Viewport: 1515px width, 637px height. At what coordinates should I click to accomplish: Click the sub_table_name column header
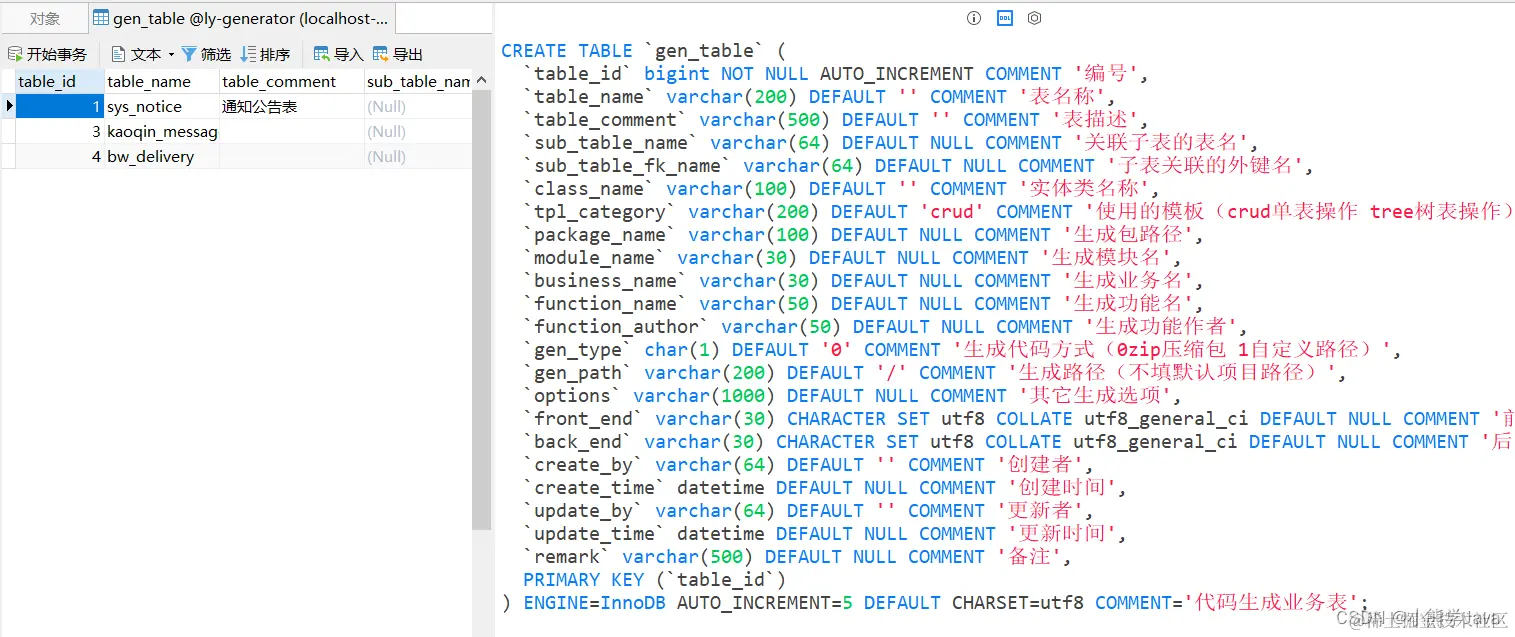(x=418, y=81)
